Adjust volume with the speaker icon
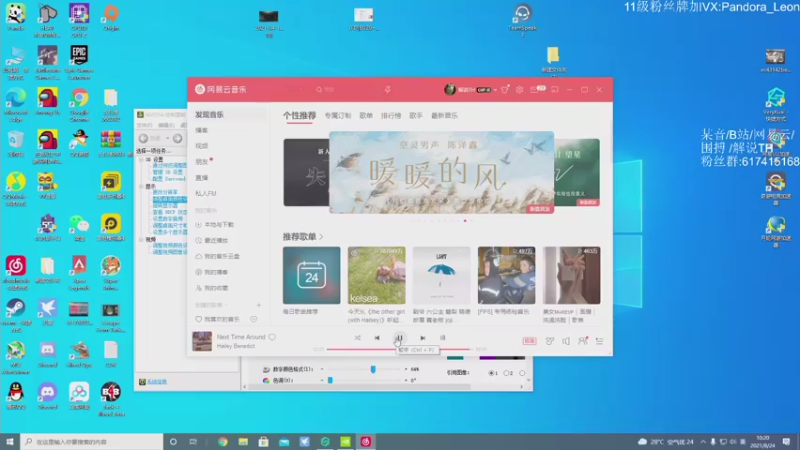Screen dimensions: 800x450 [x=566, y=341]
